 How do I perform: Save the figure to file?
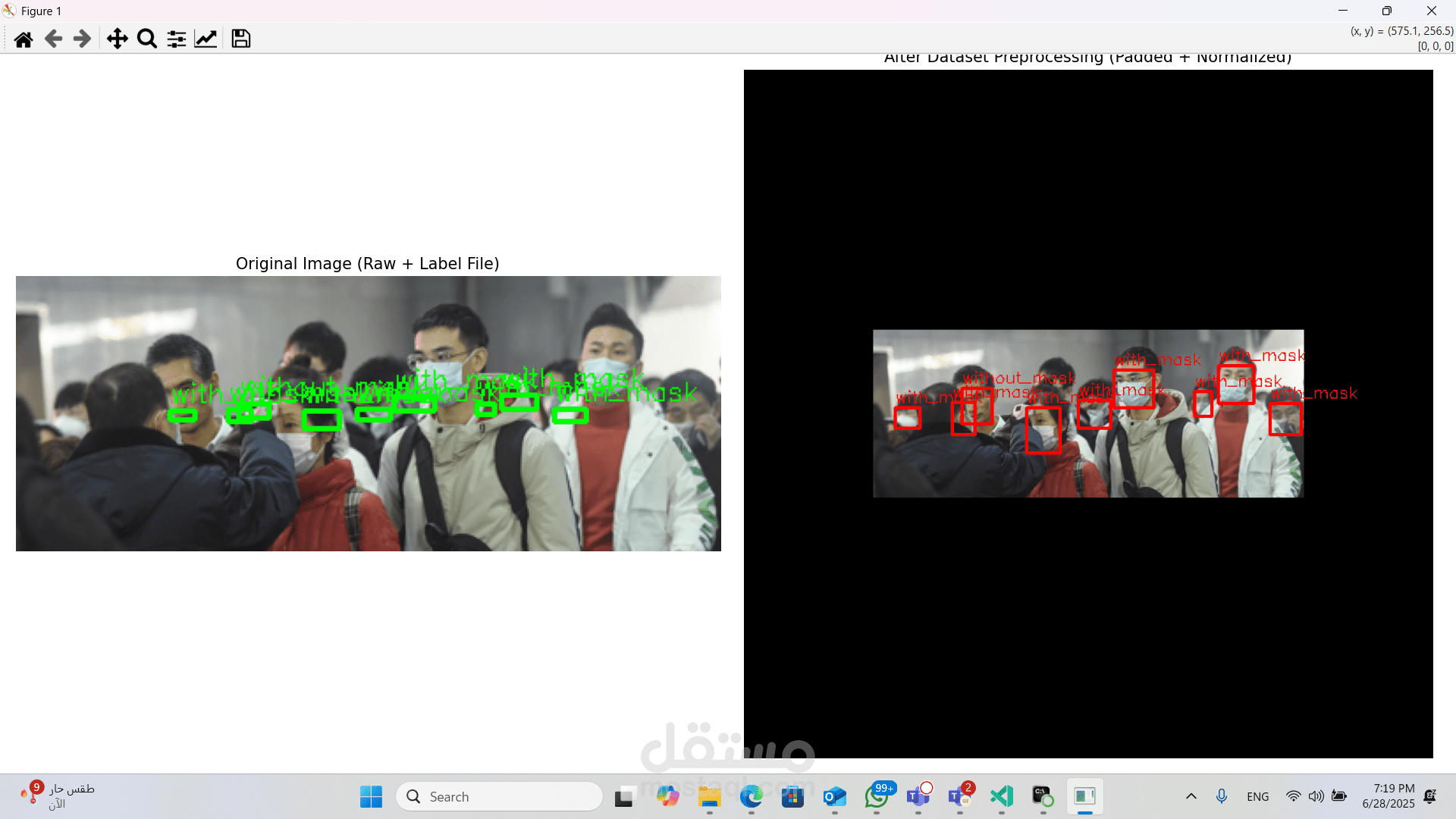pos(241,39)
